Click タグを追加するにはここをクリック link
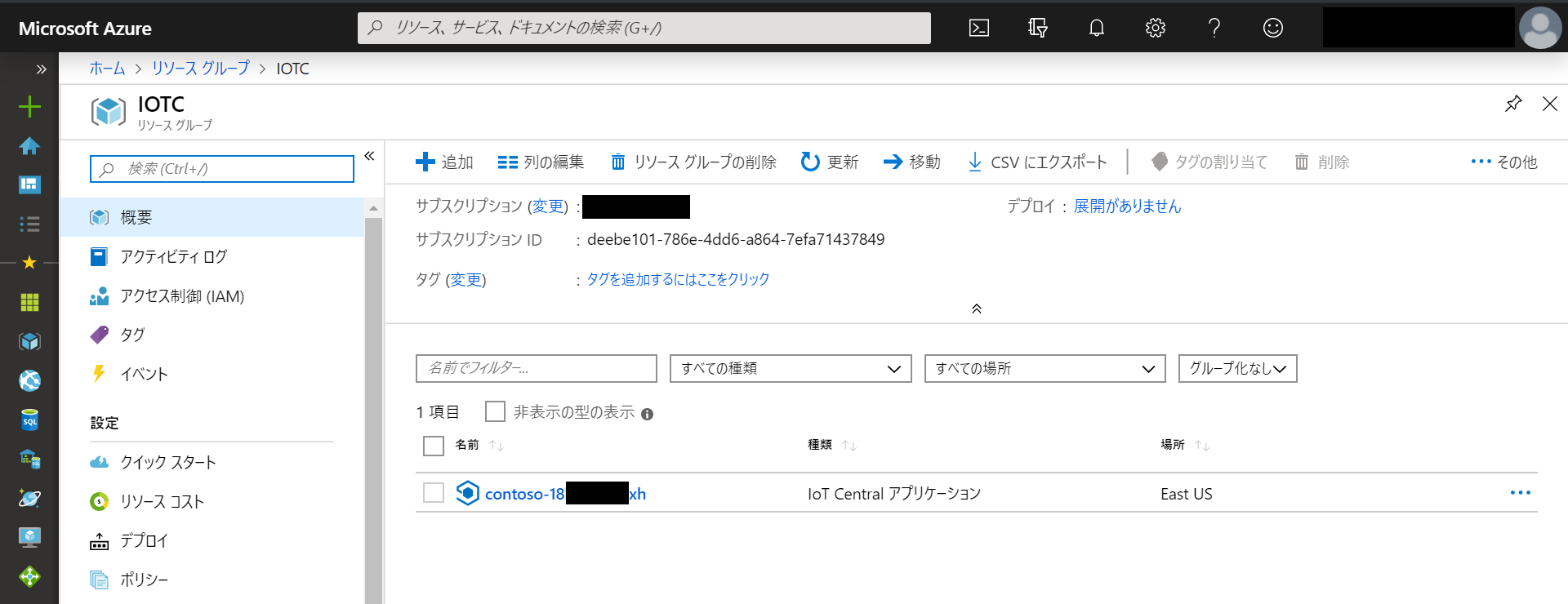The height and width of the screenshot is (604, 1568). tap(678, 279)
